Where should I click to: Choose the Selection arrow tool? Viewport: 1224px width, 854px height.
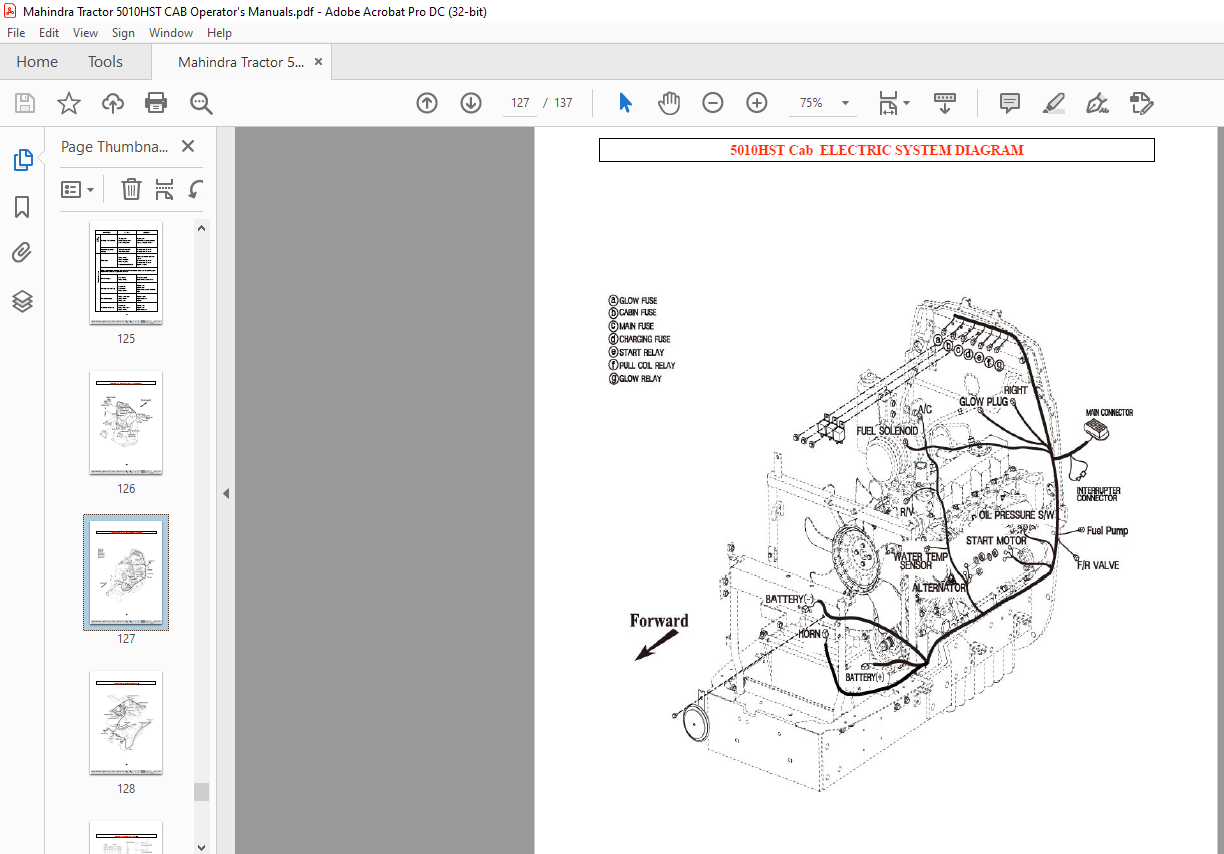click(625, 103)
